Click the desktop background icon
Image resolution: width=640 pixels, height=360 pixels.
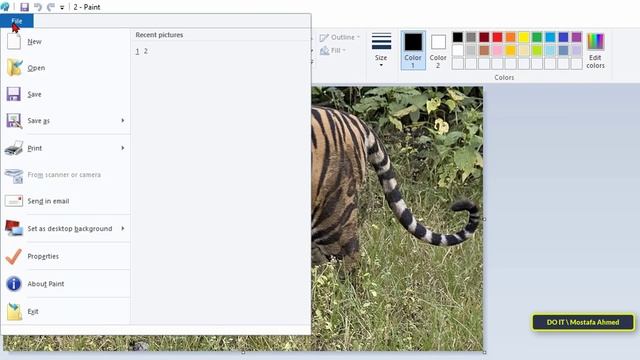click(x=14, y=228)
